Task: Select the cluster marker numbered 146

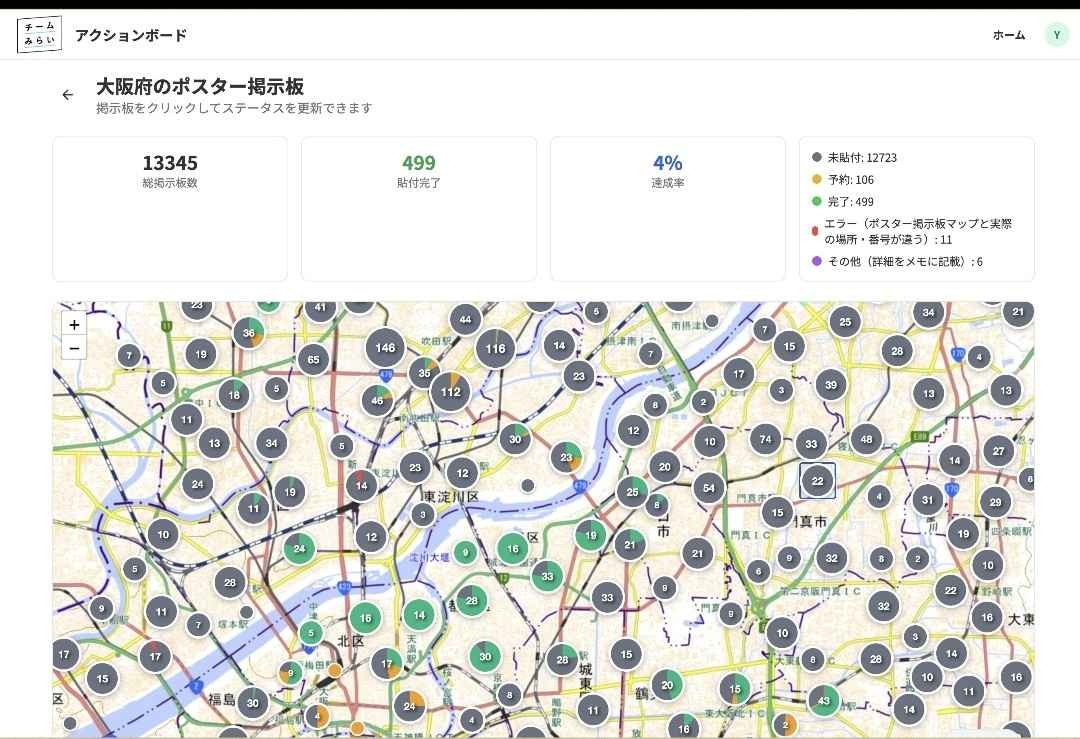Action: tap(385, 348)
